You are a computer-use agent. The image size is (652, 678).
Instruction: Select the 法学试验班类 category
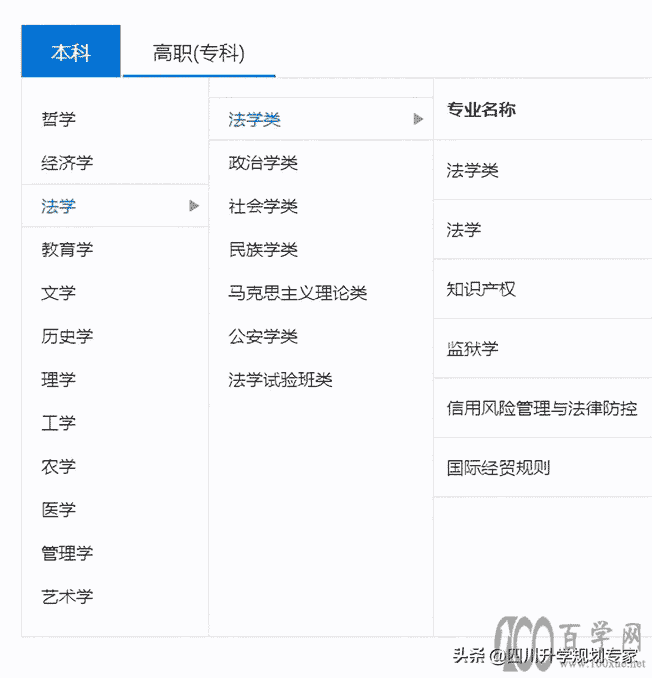[280, 380]
